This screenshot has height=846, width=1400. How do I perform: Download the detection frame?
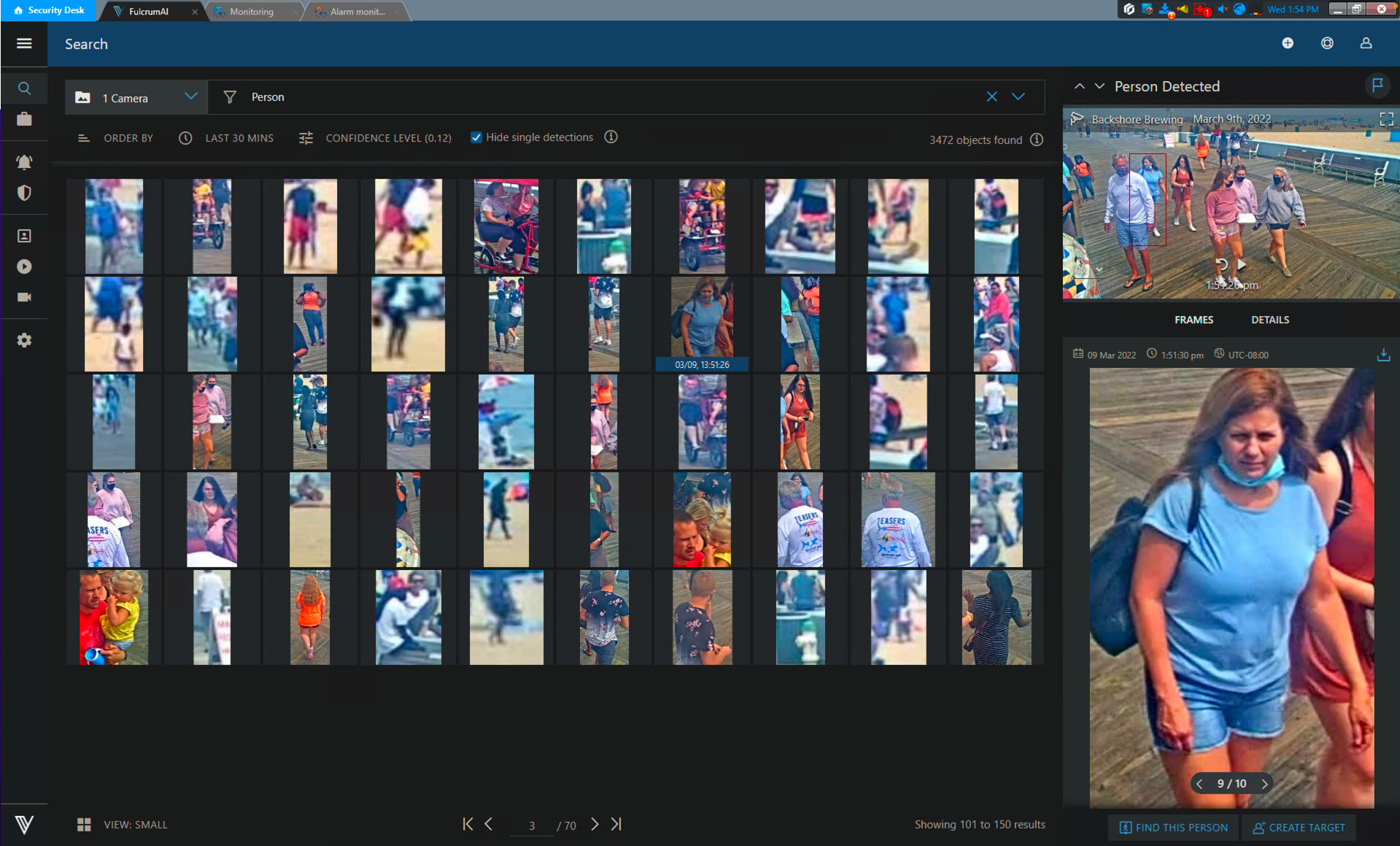point(1383,355)
